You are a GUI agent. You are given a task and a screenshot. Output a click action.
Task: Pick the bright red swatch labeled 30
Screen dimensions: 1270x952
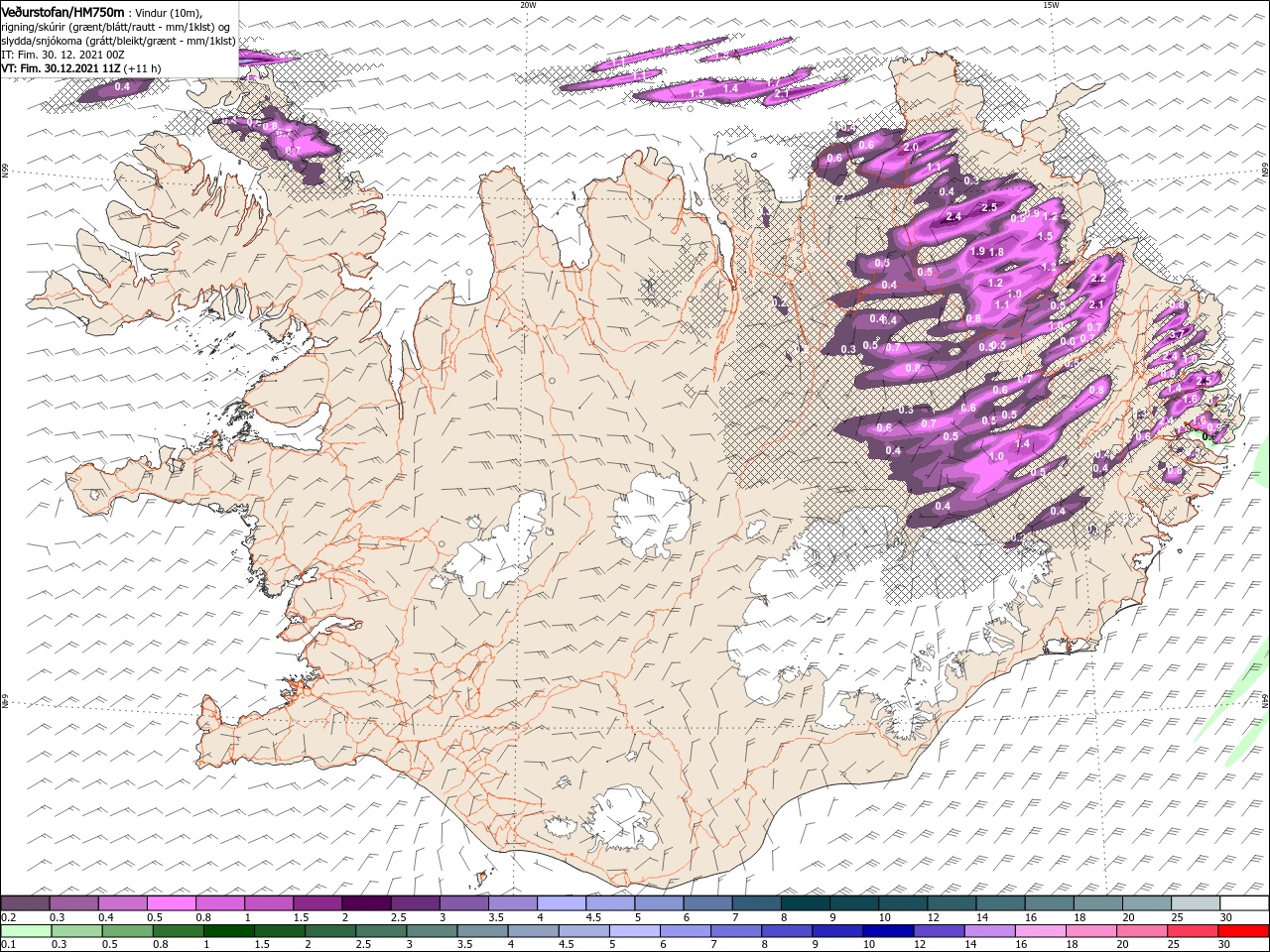point(1243,931)
